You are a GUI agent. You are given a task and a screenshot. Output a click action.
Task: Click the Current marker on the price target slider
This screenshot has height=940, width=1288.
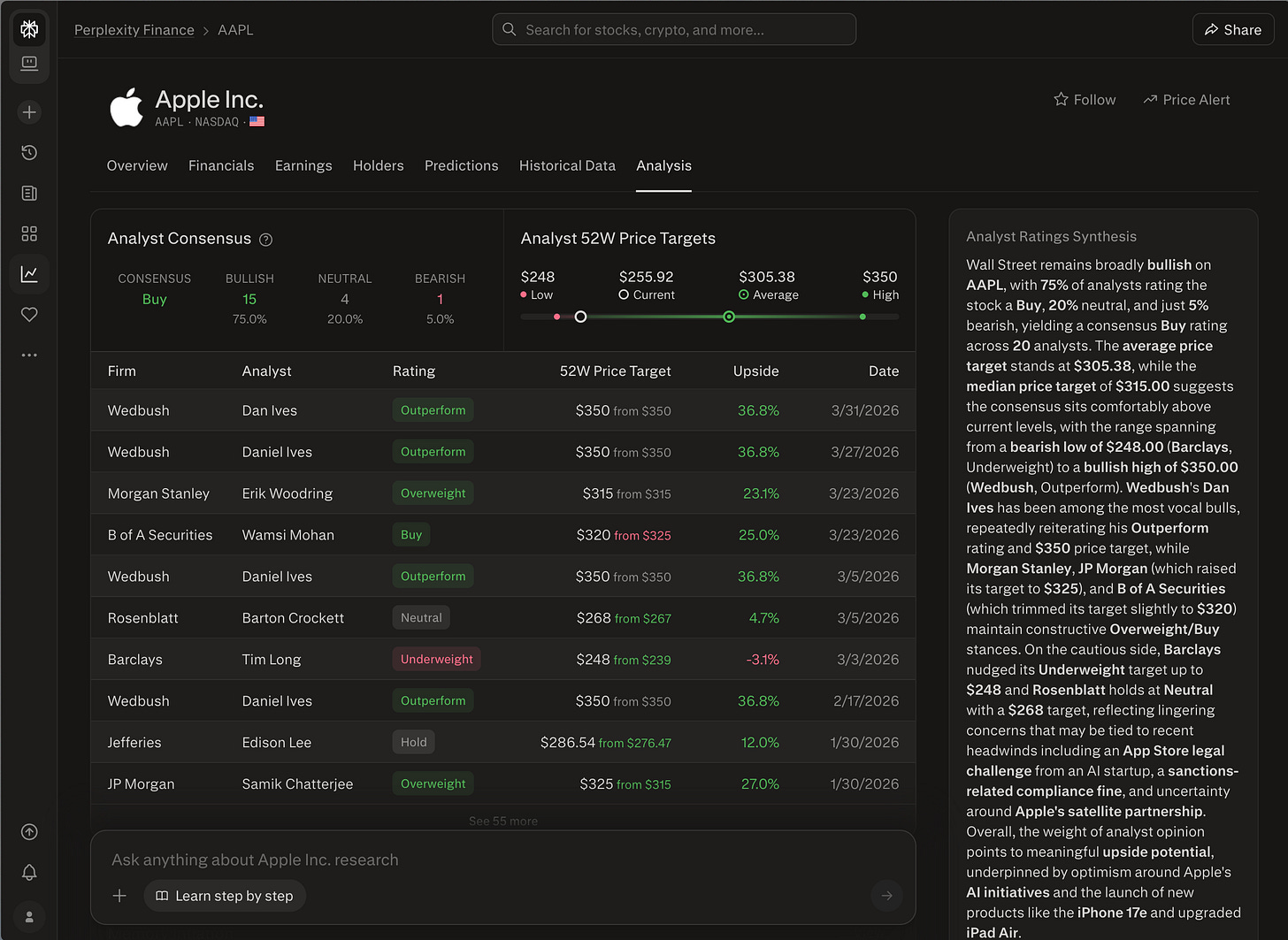[580, 316]
